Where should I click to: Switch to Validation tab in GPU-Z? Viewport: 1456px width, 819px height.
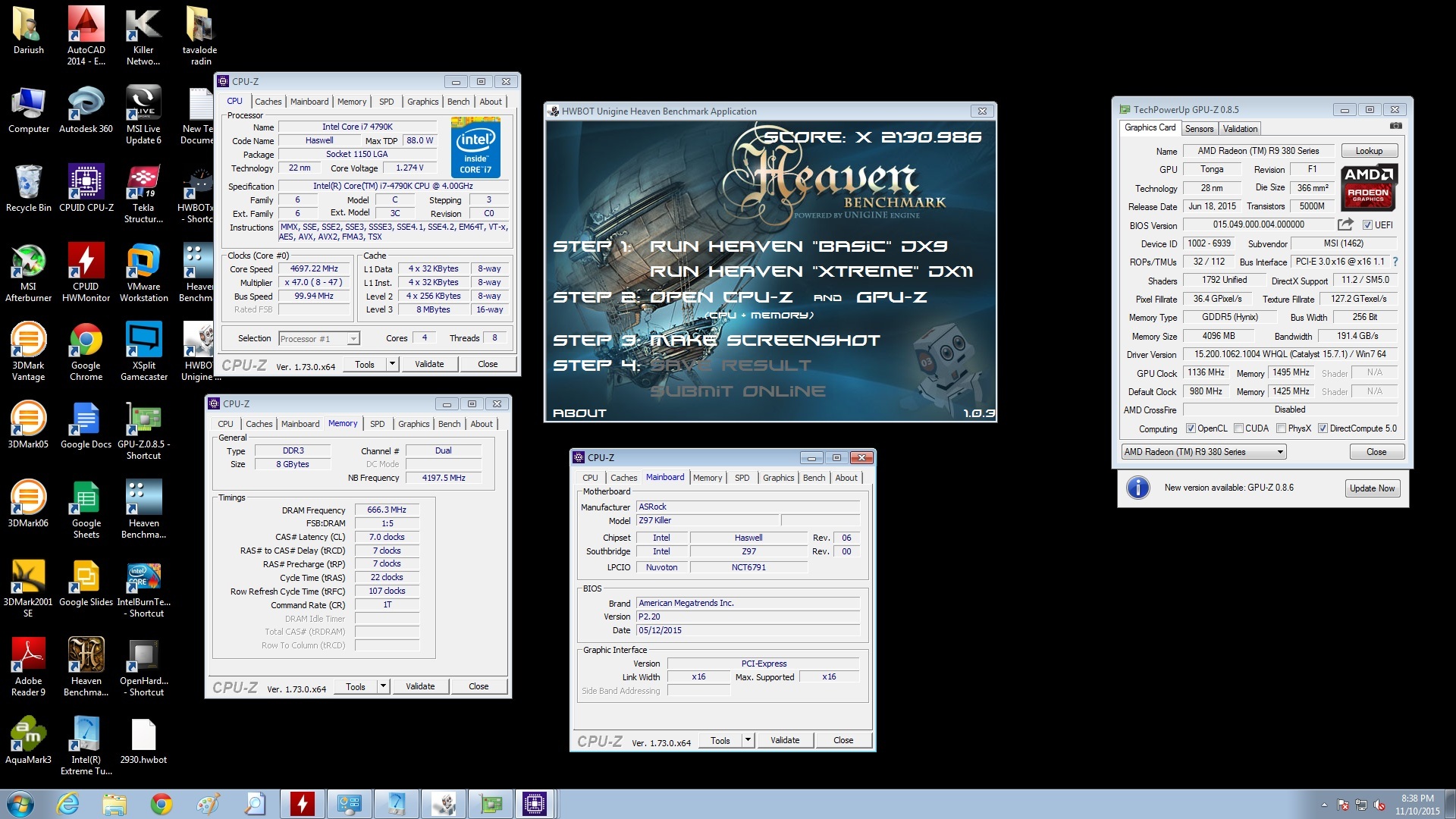(x=1240, y=129)
